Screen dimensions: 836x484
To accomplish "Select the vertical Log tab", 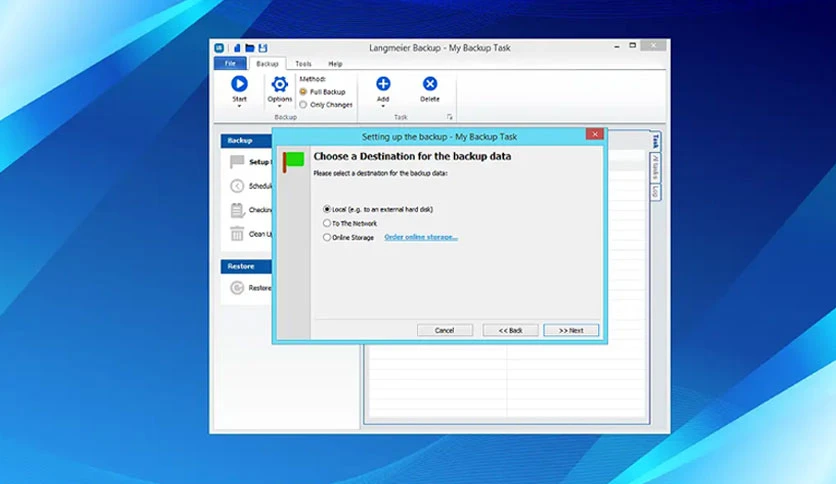I will 655,192.
